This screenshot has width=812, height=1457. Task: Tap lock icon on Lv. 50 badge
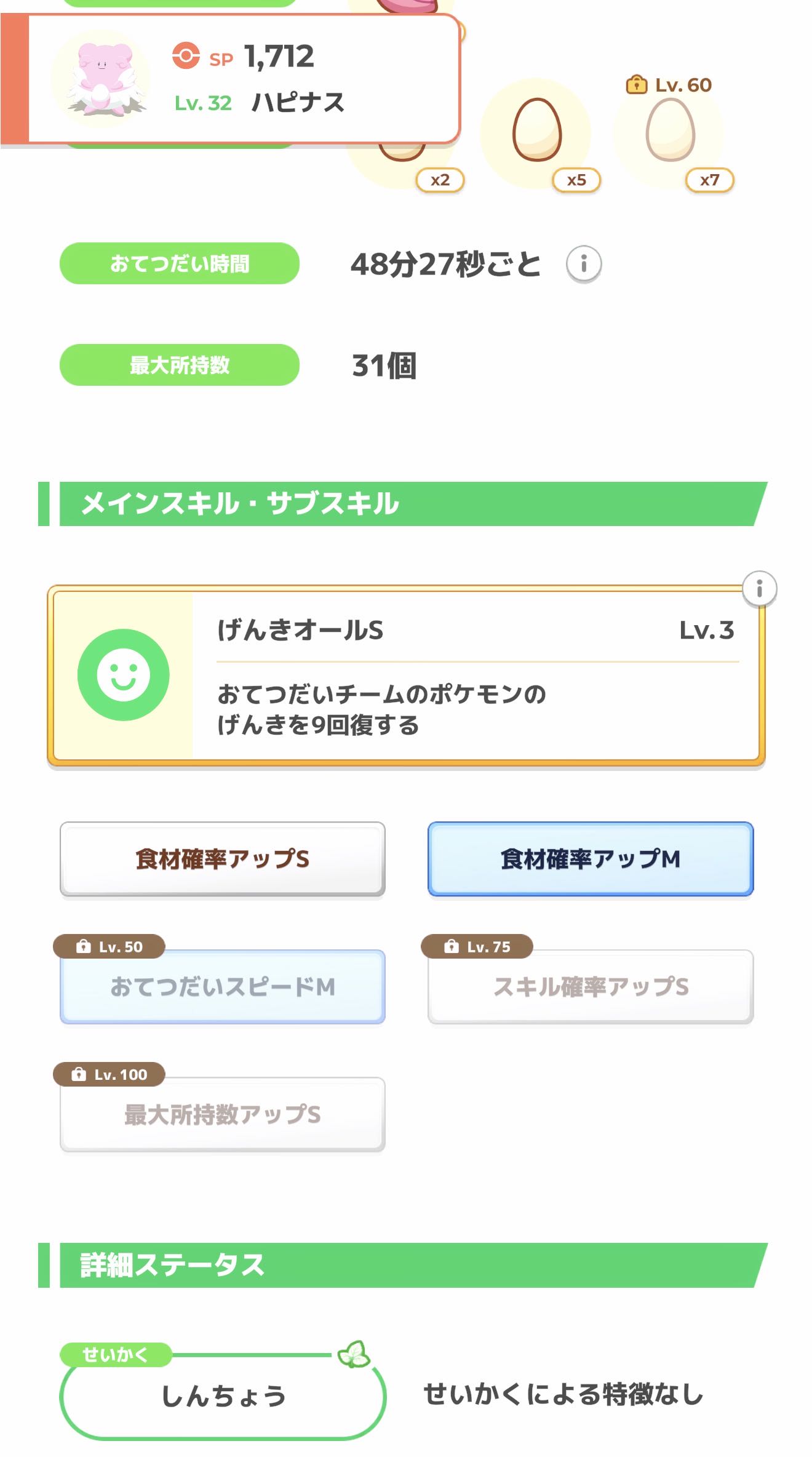click(83, 946)
